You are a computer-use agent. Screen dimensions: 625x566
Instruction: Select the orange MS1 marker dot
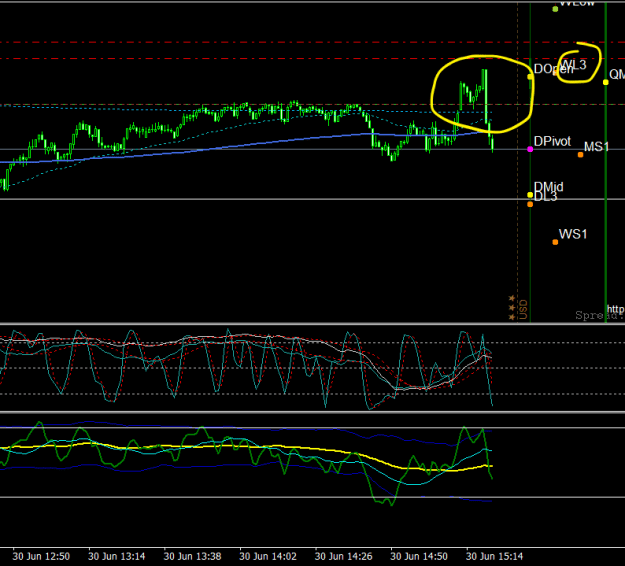580,155
